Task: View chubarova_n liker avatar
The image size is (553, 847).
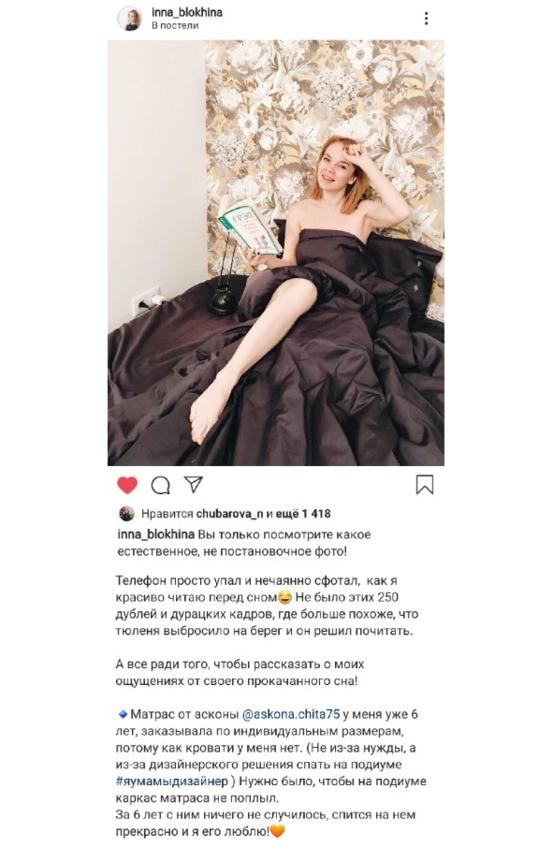Action: click(126, 513)
